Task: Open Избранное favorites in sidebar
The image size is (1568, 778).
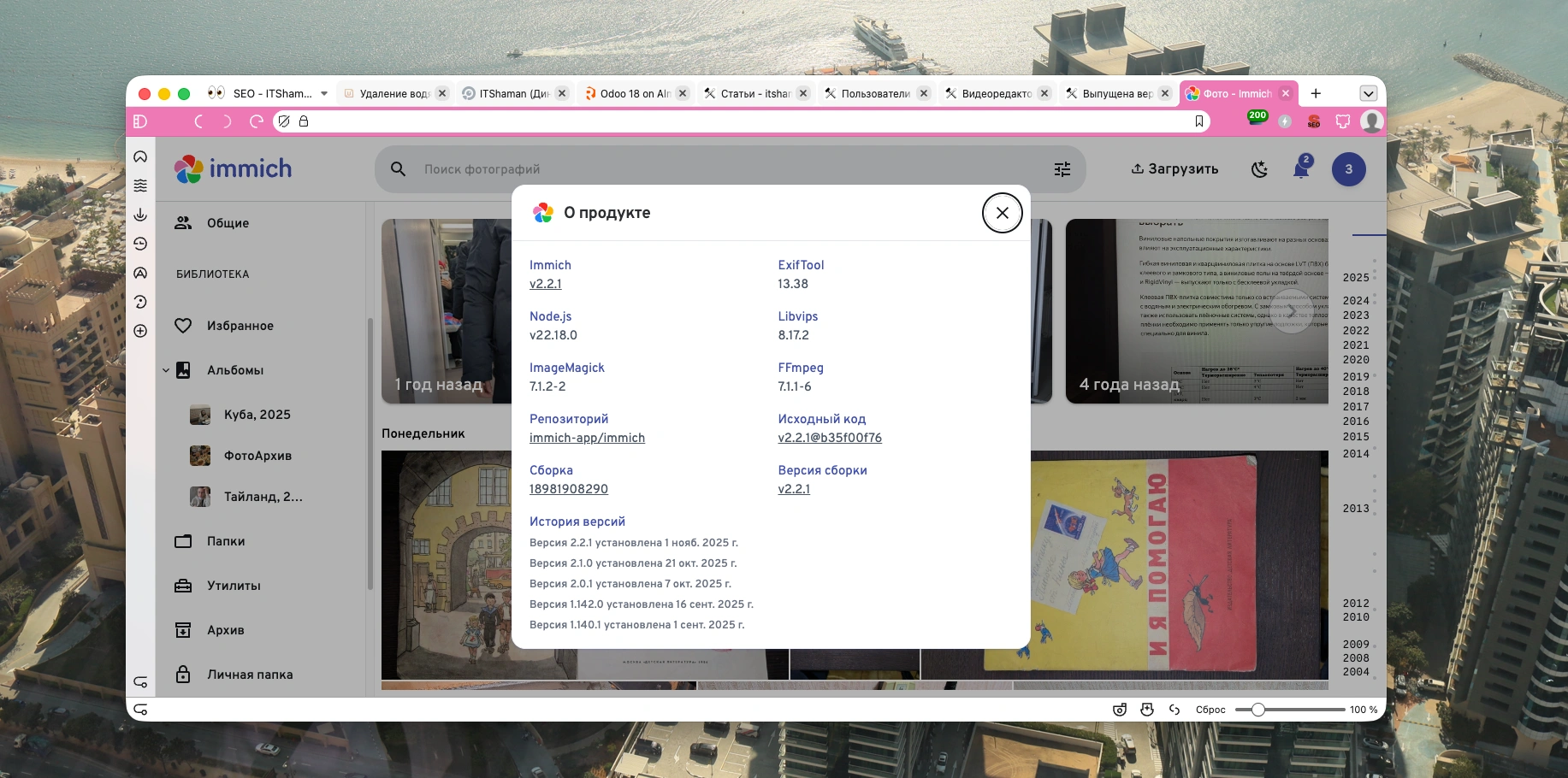Action: point(240,326)
